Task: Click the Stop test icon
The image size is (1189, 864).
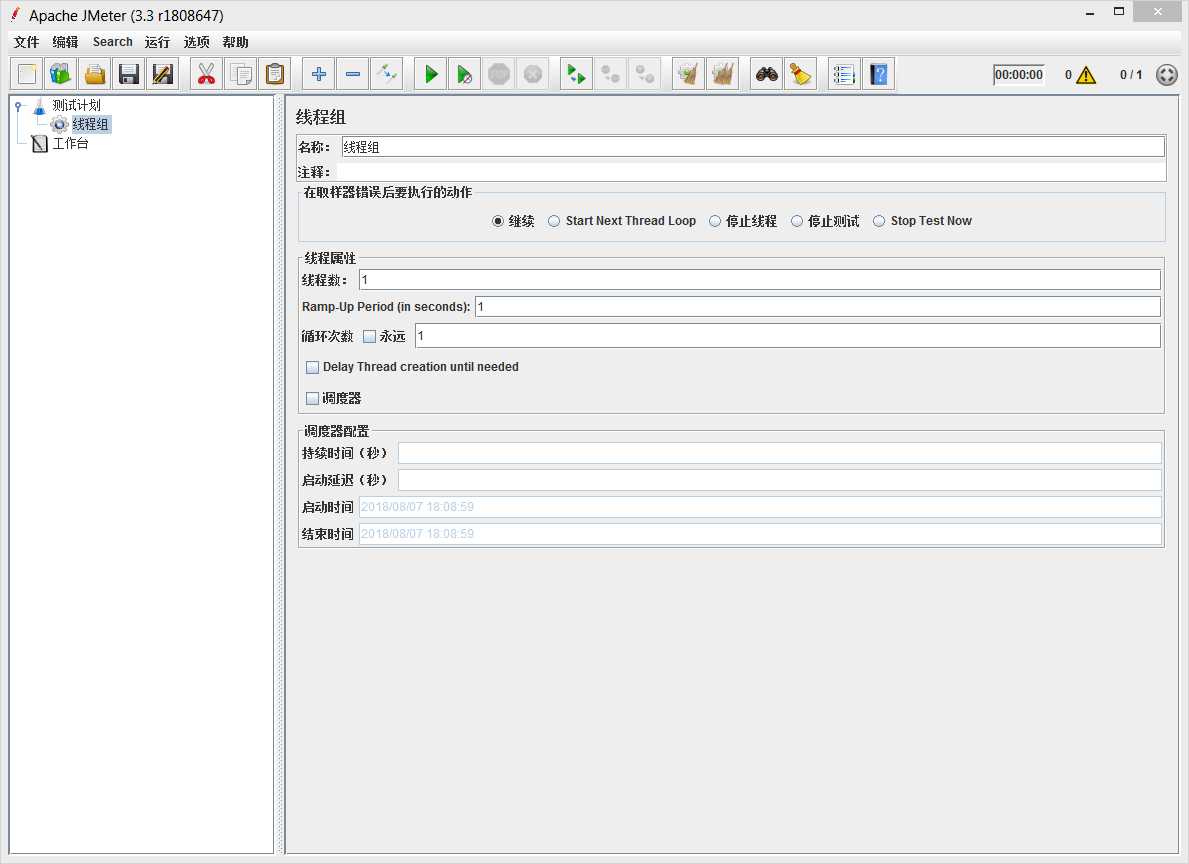Action: (499, 74)
